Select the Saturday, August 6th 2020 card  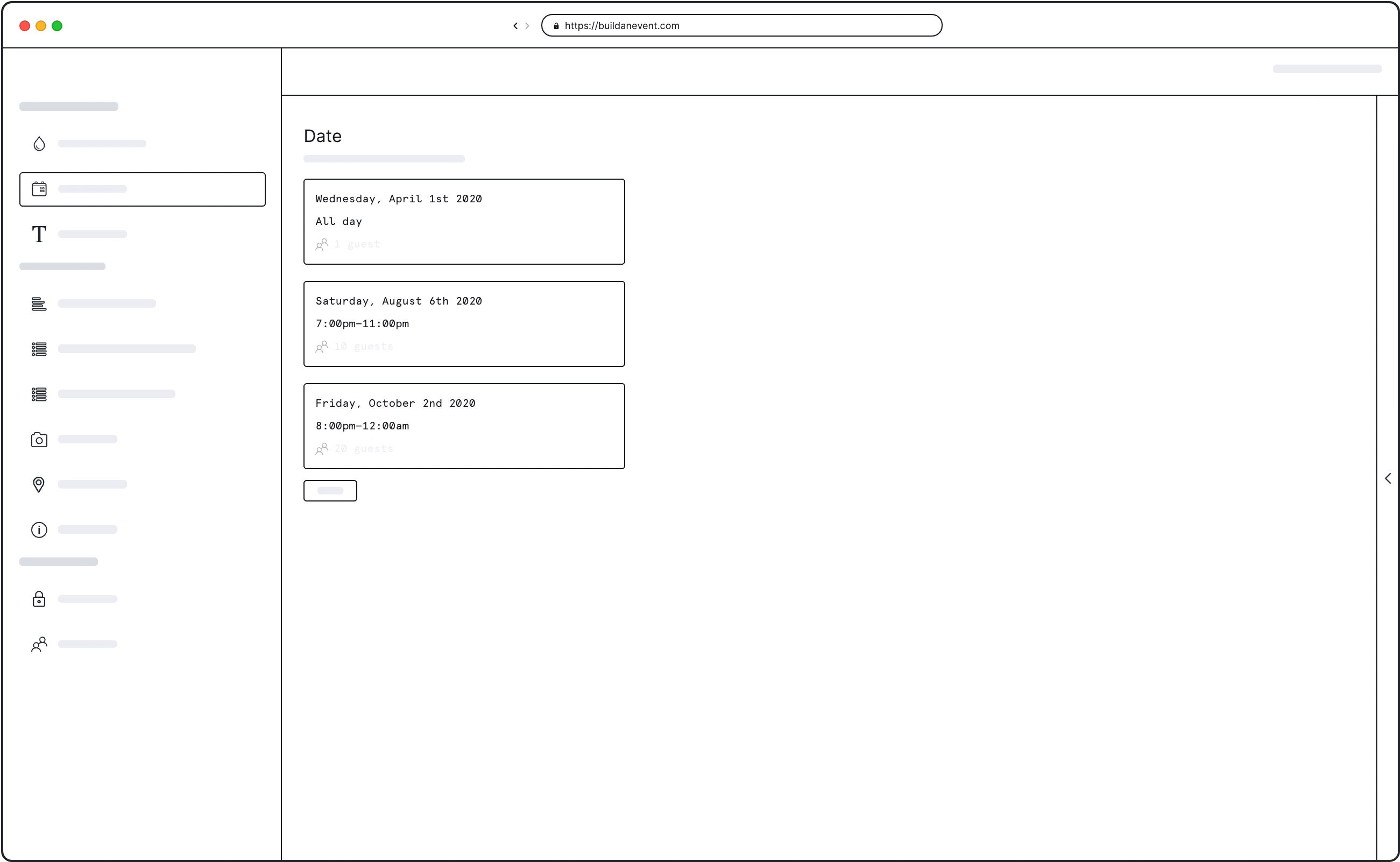[x=464, y=323]
